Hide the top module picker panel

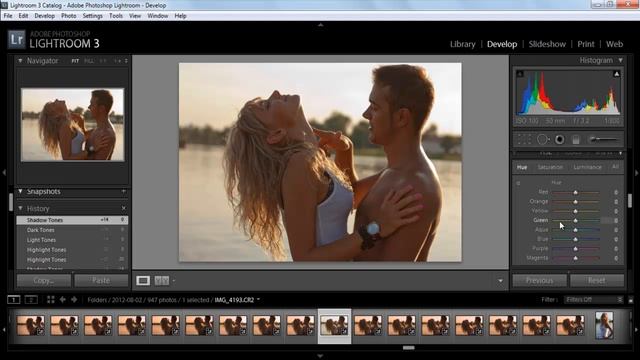click(320, 25)
